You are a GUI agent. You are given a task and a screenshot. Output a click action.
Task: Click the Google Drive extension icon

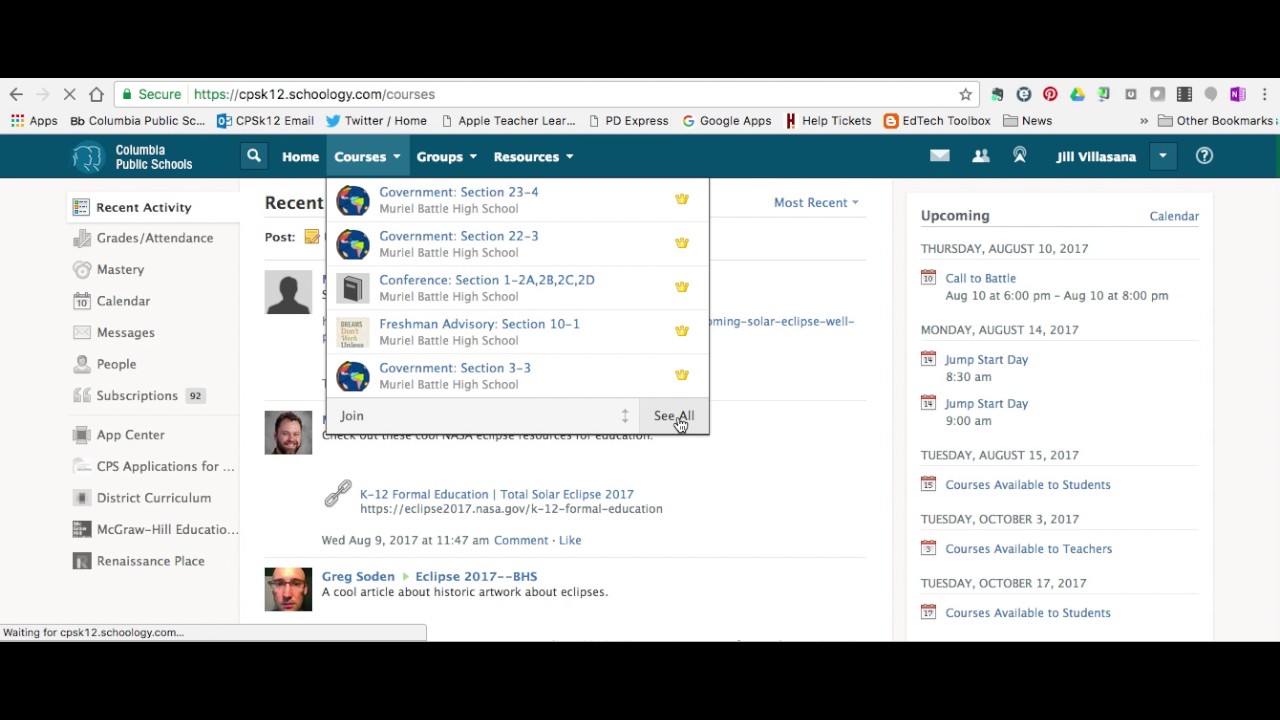coord(1077,94)
